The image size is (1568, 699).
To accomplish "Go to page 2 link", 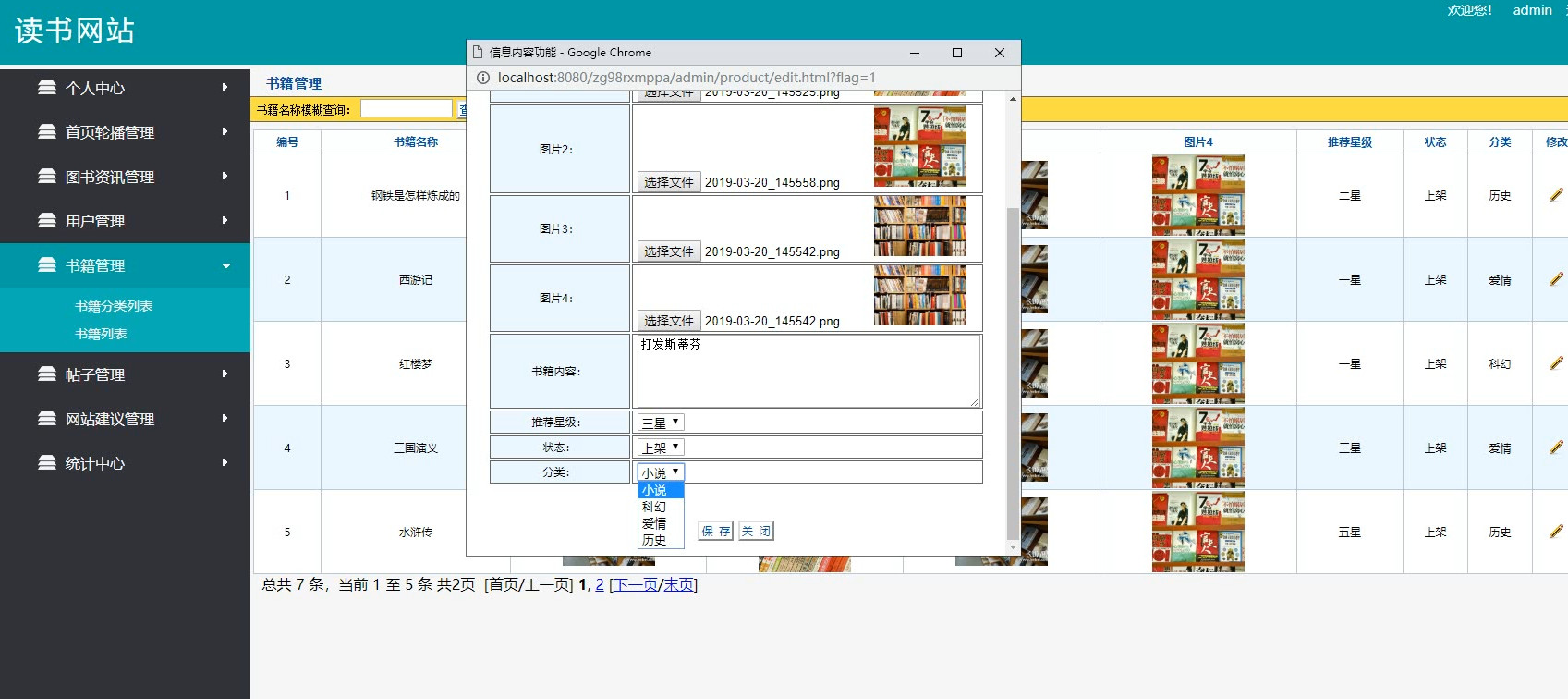I will point(600,584).
